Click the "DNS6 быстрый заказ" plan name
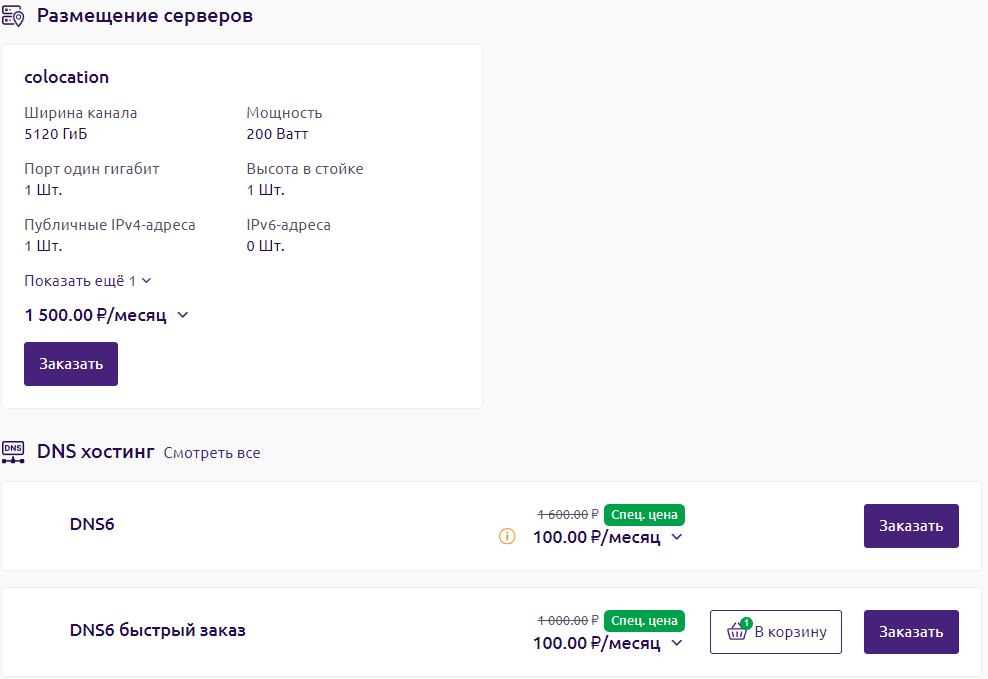Screen dimensions: 988x679 (x=158, y=630)
